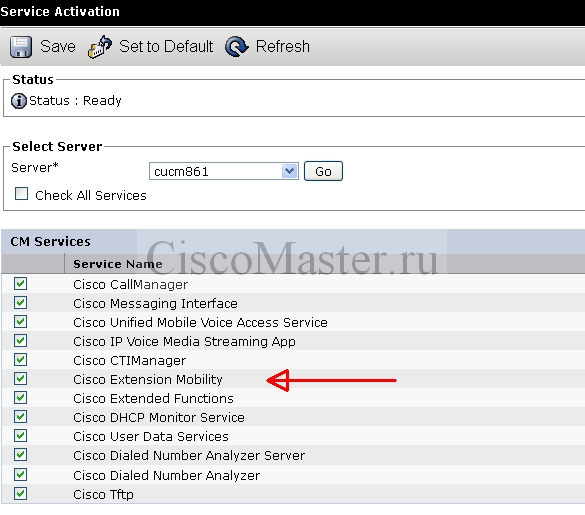Click the Go button
The image size is (585, 515).
[323, 171]
